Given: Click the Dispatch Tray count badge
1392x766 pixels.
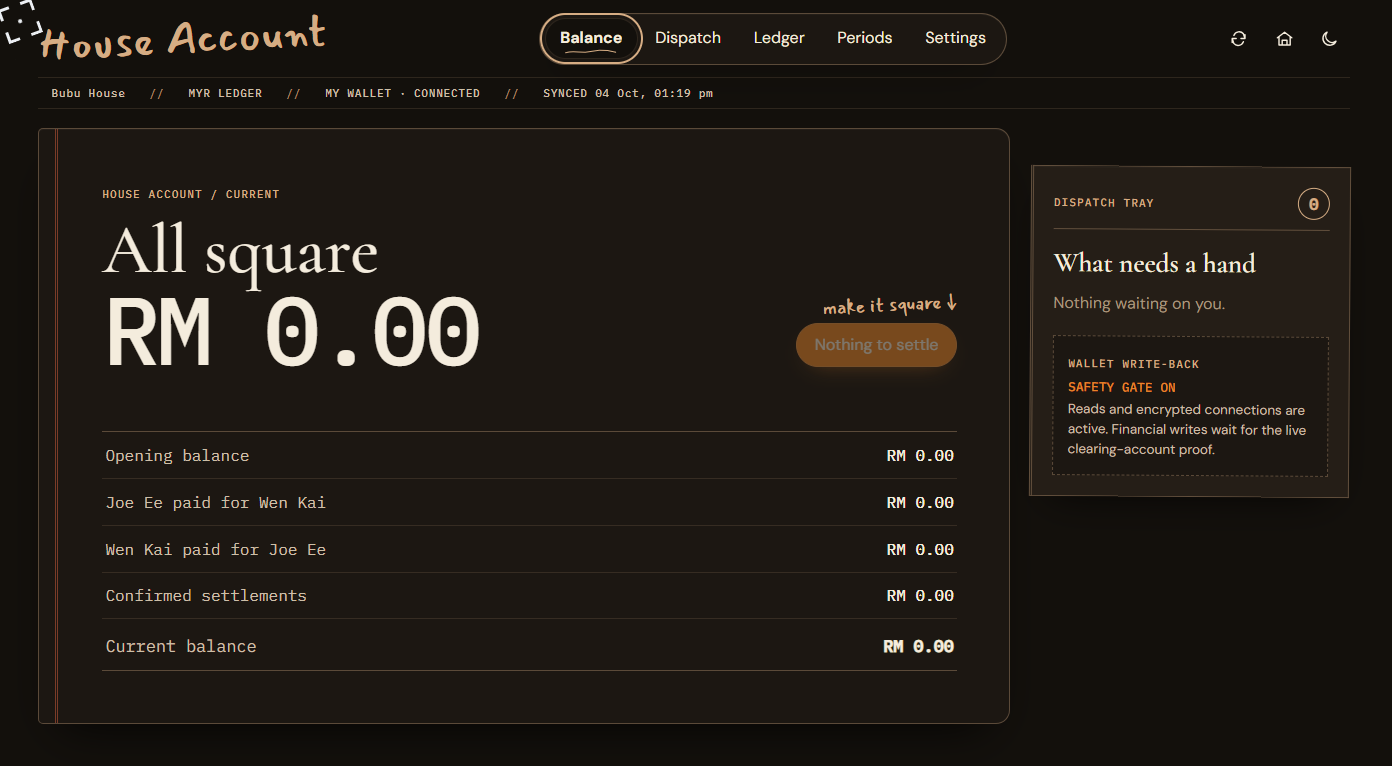Looking at the screenshot, I should click(1313, 204).
